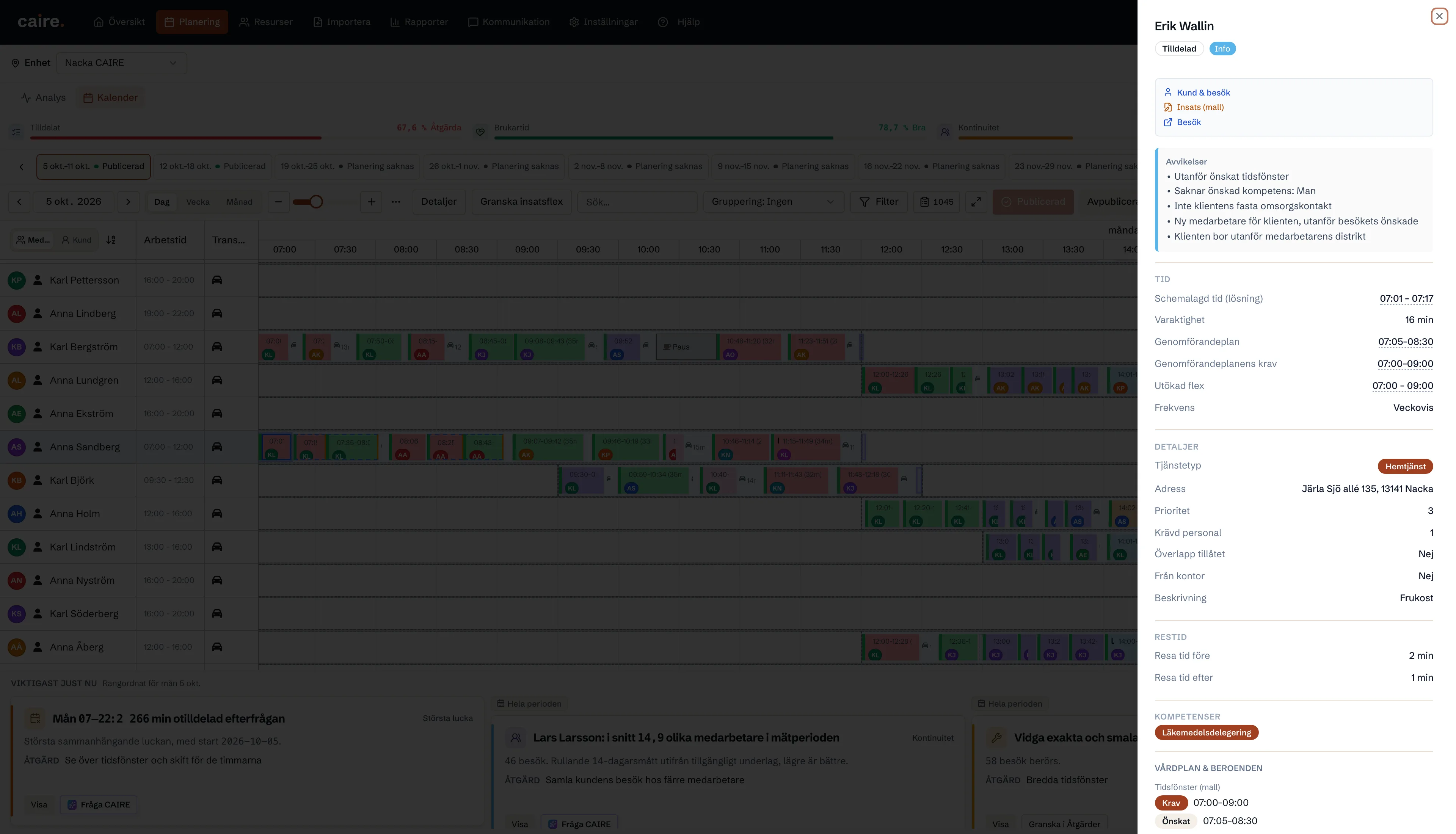The height and width of the screenshot is (834, 1456).
Task: Open the Resurser navigation item
Action: coord(266,22)
